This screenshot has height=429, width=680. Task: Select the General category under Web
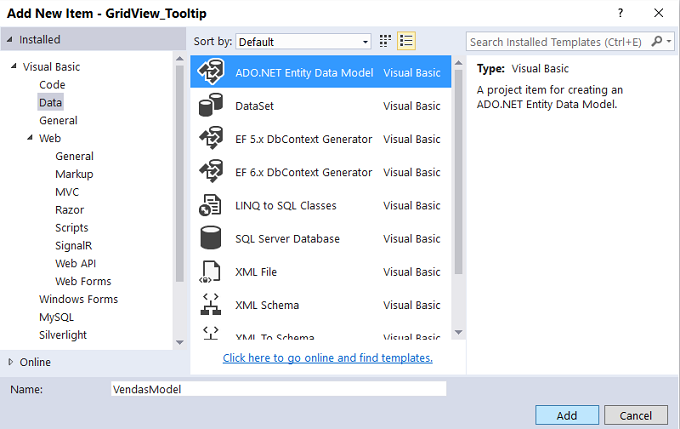[x=74, y=156]
